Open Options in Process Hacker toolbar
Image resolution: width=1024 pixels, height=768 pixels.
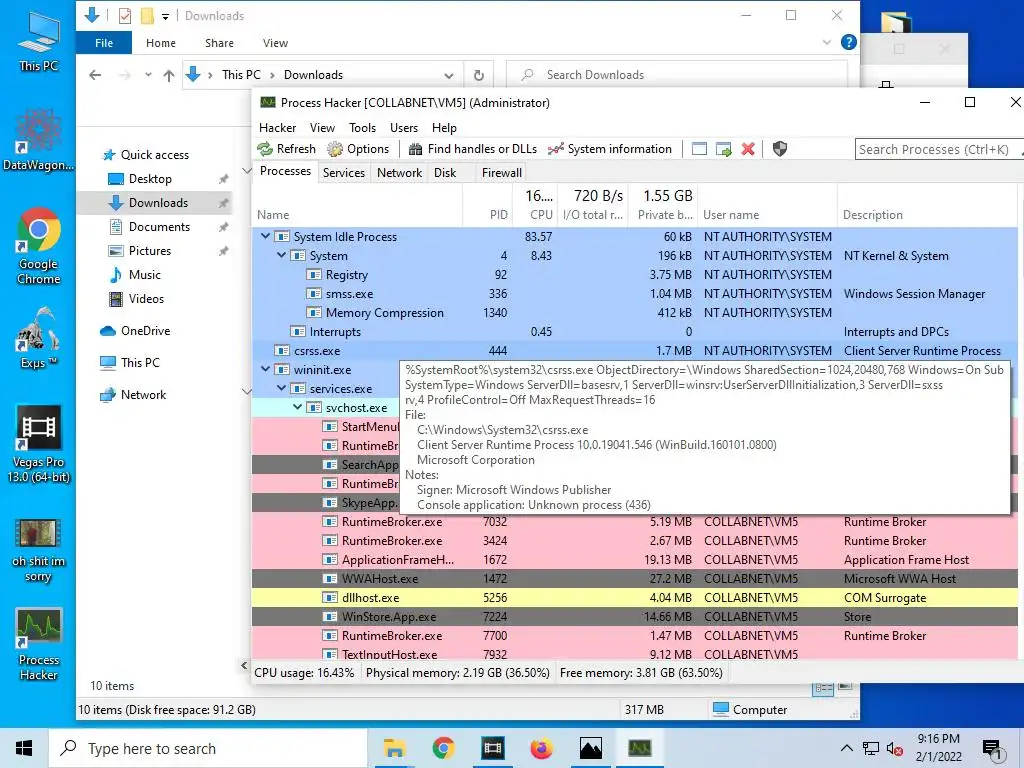click(x=359, y=149)
